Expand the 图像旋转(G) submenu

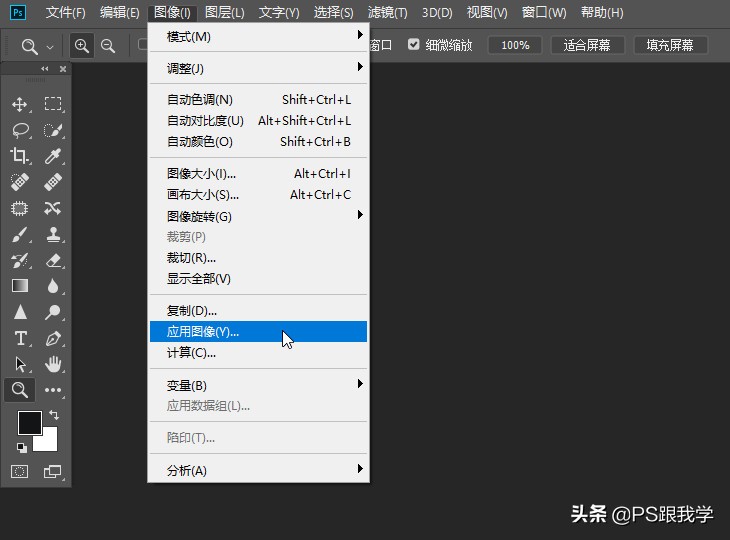click(x=258, y=216)
